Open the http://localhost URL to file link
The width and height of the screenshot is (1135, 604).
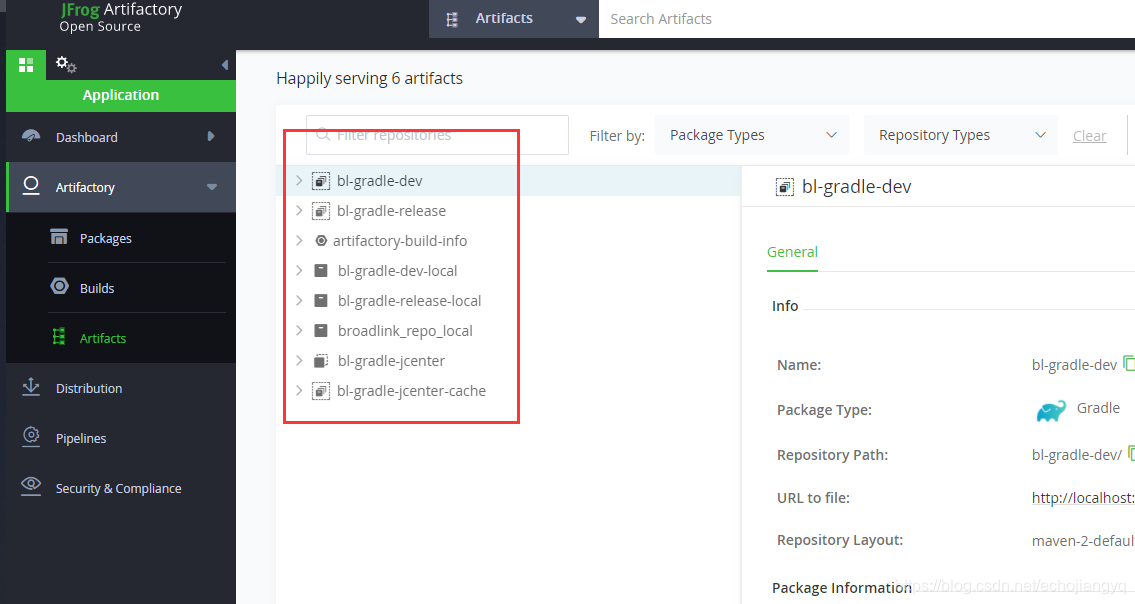pos(1083,498)
